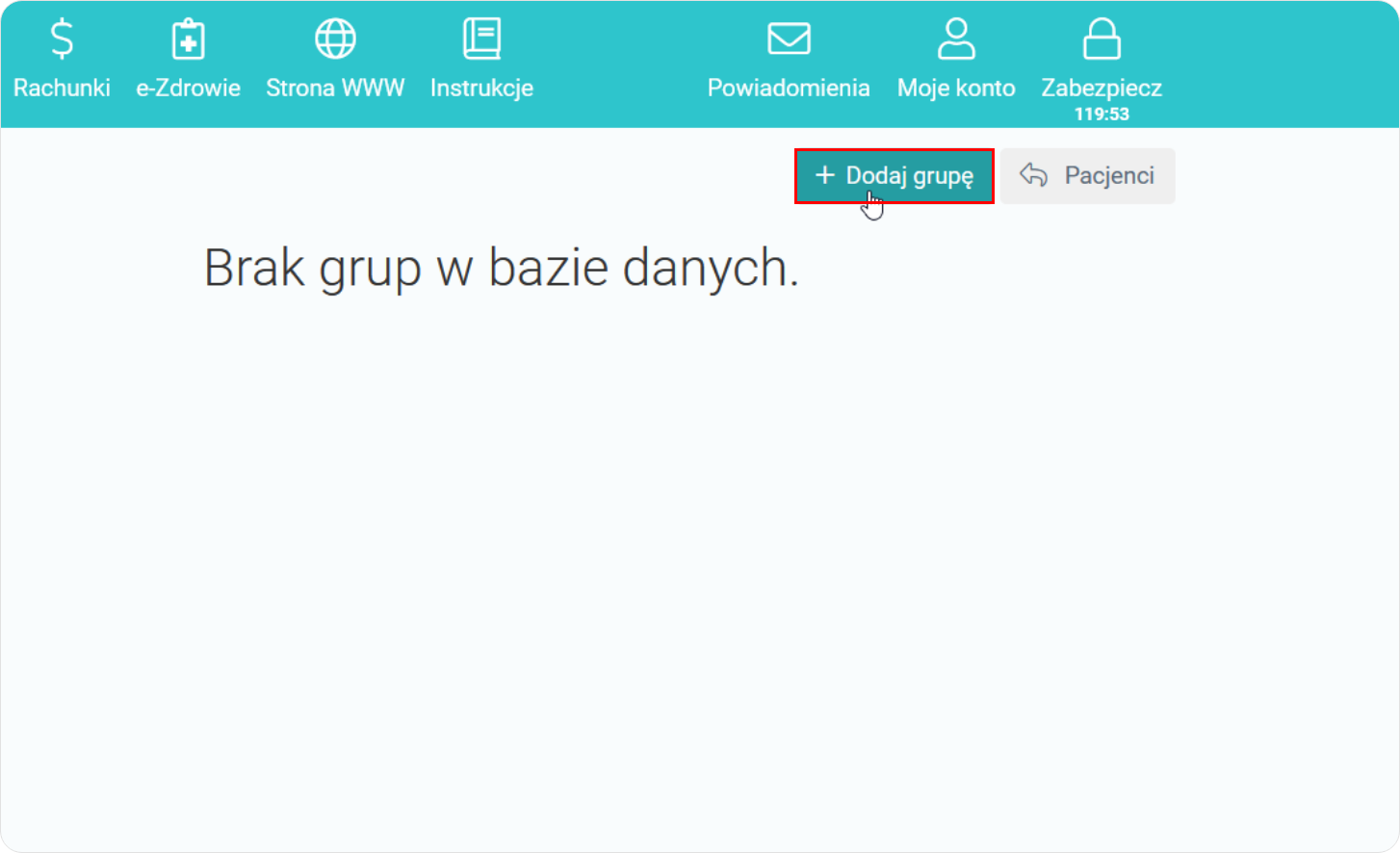The height and width of the screenshot is (853, 1400).
Task: Select the Instrukcje menu label
Action: [x=481, y=88]
